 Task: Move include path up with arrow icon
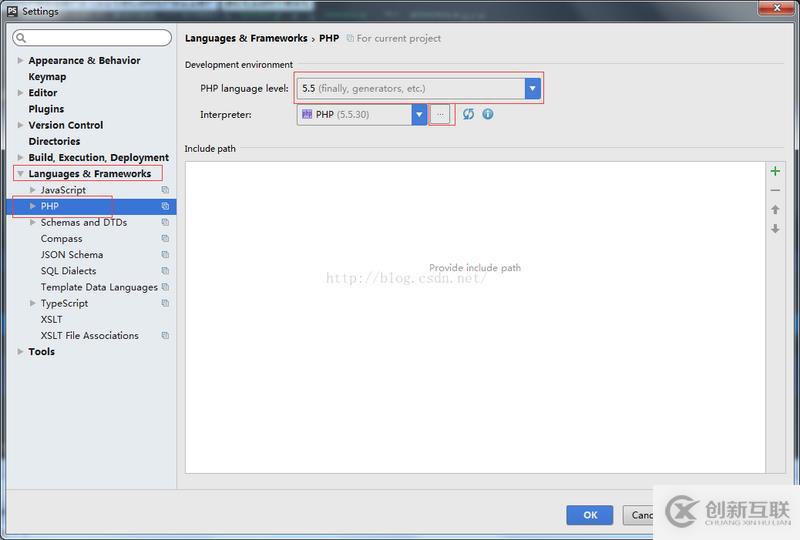pyautogui.click(x=775, y=209)
